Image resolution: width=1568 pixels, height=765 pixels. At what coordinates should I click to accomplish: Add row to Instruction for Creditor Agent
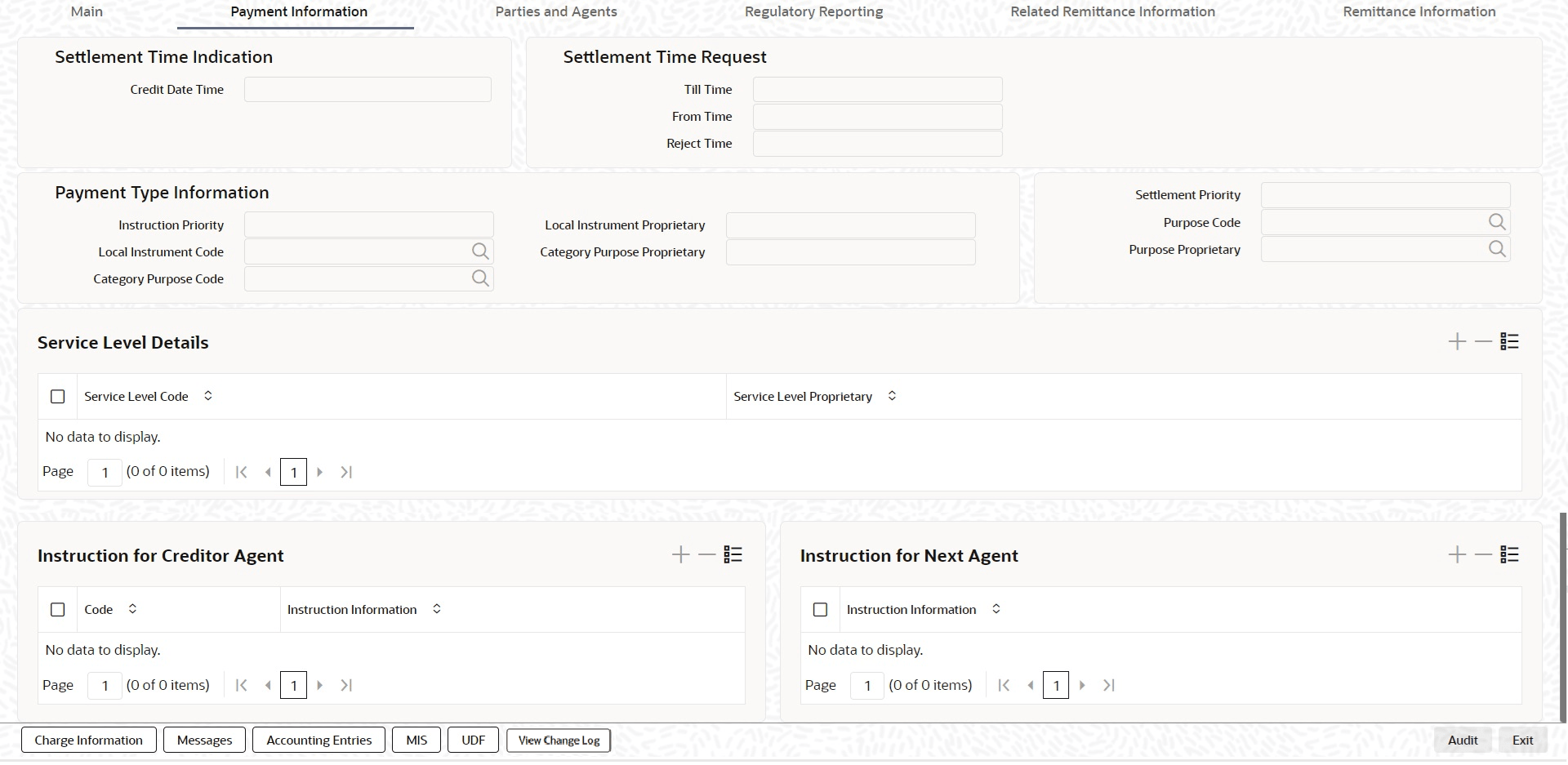click(681, 555)
